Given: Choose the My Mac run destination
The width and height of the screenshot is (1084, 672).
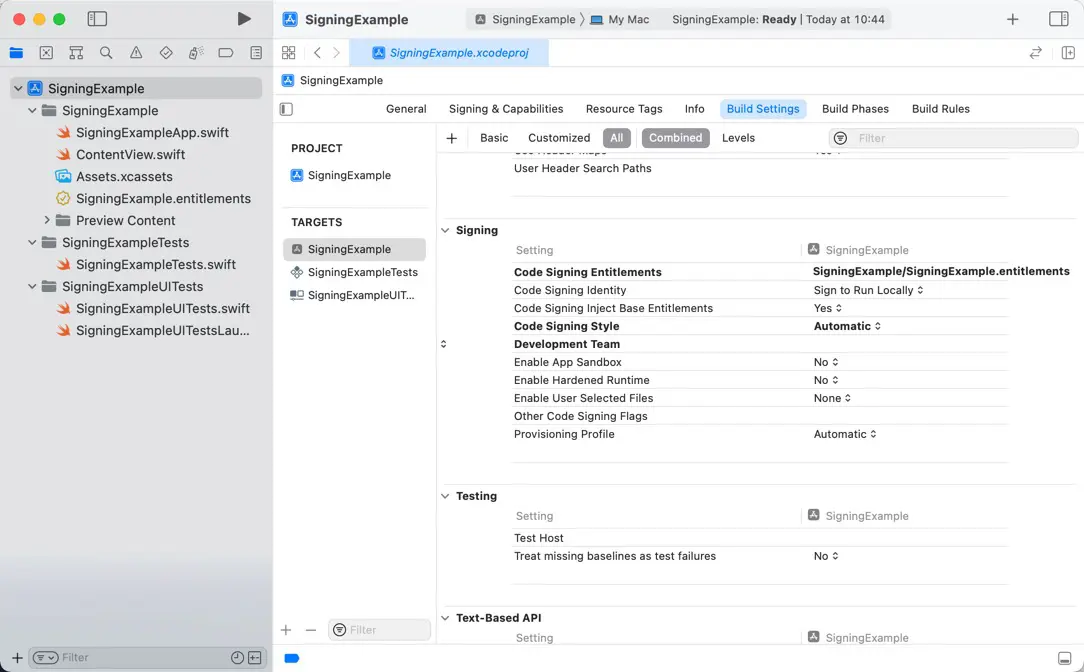Looking at the screenshot, I should point(620,19).
